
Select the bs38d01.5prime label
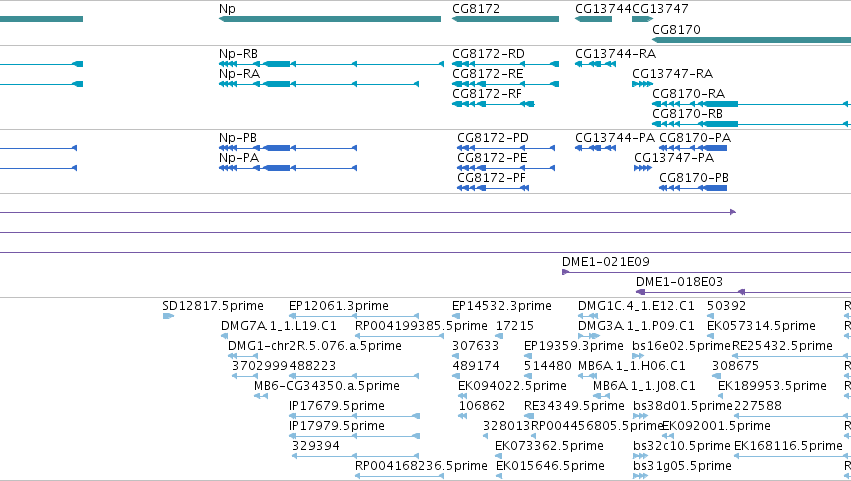coord(683,407)
